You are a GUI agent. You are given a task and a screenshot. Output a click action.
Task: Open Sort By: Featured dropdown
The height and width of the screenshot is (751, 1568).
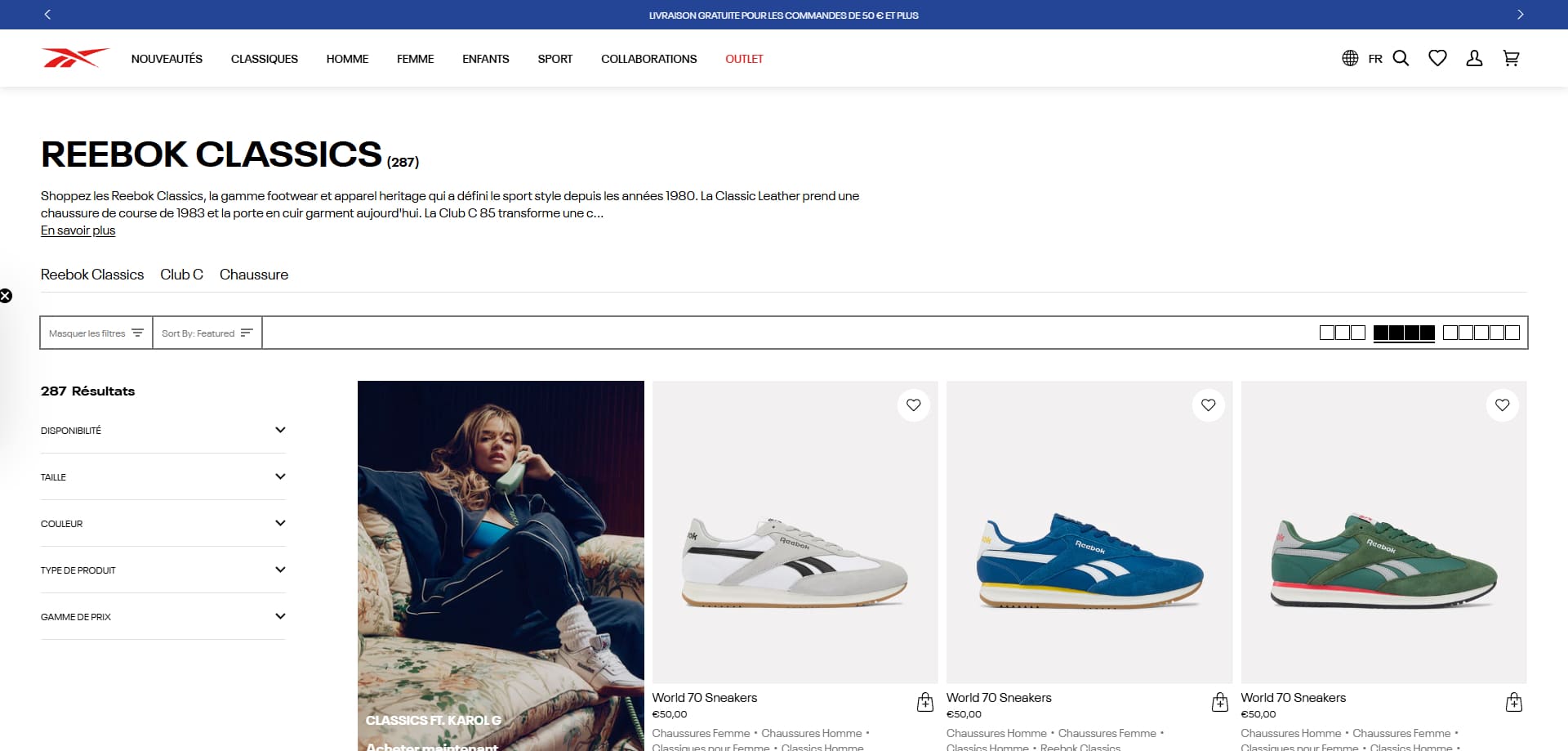(x=207, y=333)
